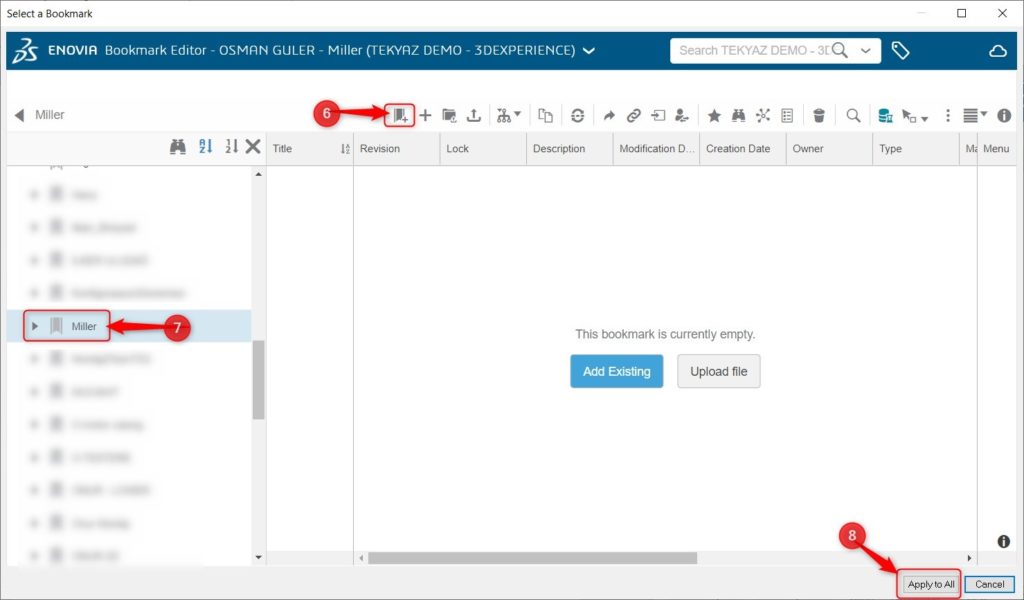Click the tree panel scroll up arrow
Screen dimensions: 1024x600
point(259,174)
